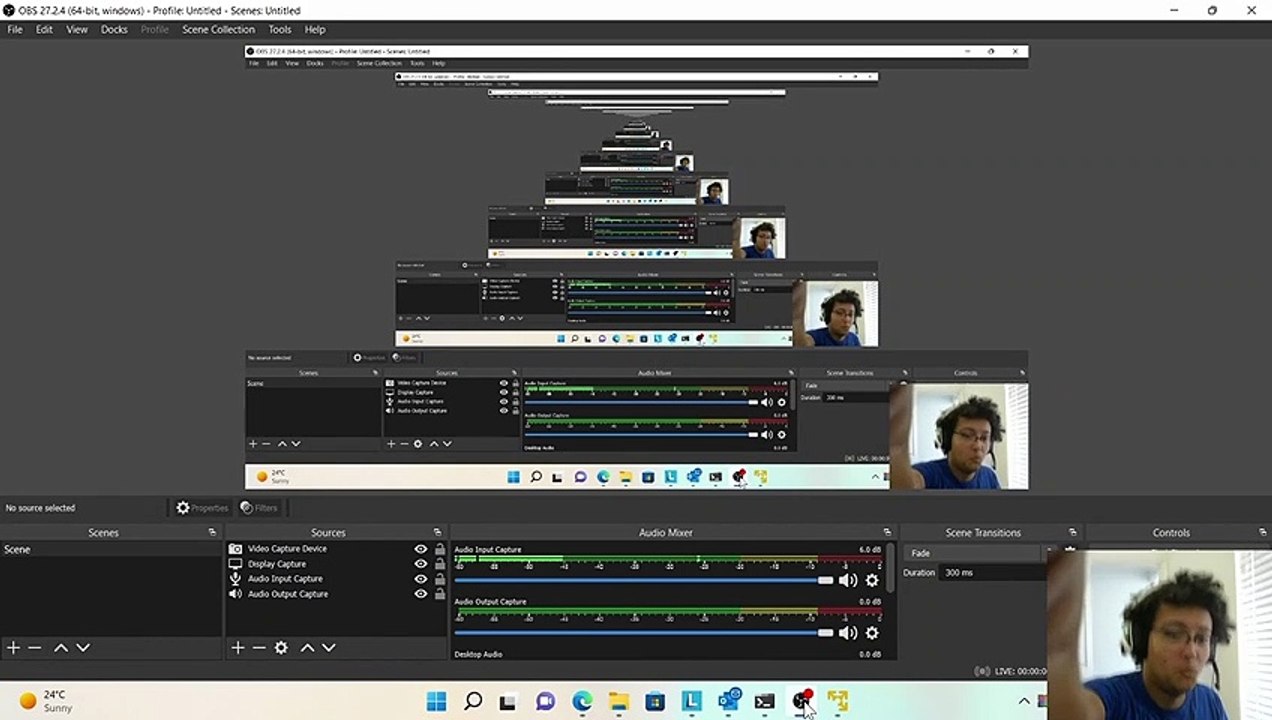1272x720 pixels.
Task: Open the Docks menu
Action: pyautogui.click(x=114, y=29)
